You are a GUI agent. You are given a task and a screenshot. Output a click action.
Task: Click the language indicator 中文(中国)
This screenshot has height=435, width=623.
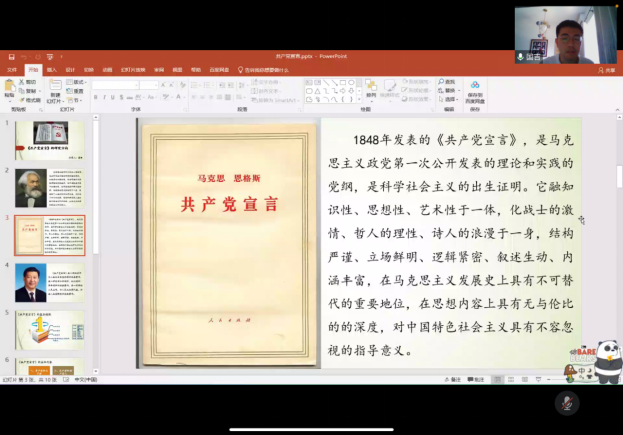coord(86,380)
